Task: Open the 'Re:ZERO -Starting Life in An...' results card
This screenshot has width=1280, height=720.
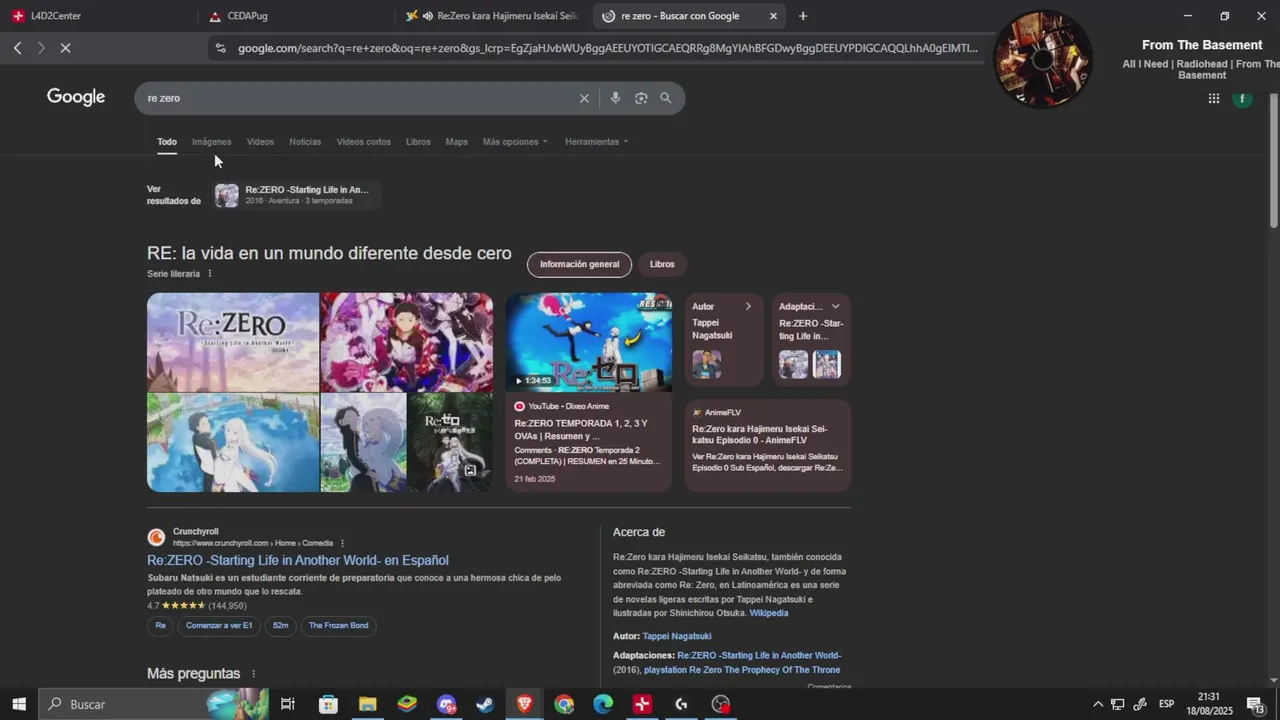Action: (x=297, y=195)
